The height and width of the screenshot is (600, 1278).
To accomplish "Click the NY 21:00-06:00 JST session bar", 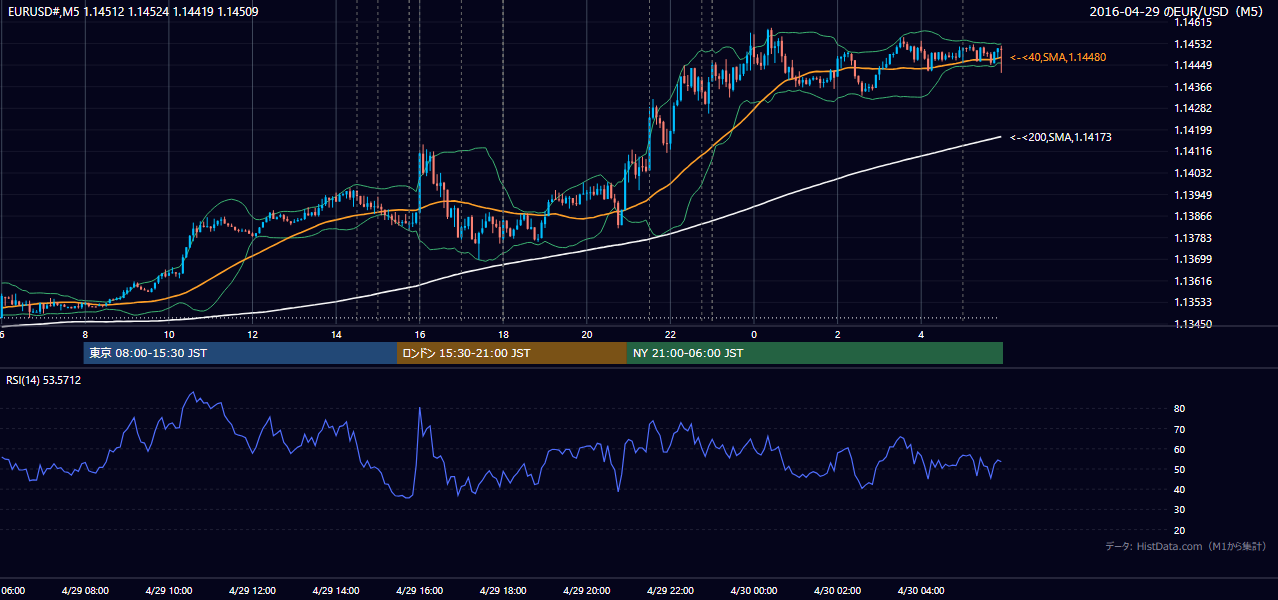I will (815, 353).
